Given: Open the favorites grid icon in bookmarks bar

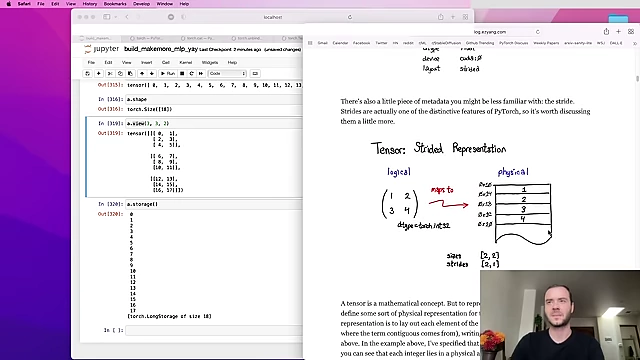Looking at the screenshot, I should 310,43.
